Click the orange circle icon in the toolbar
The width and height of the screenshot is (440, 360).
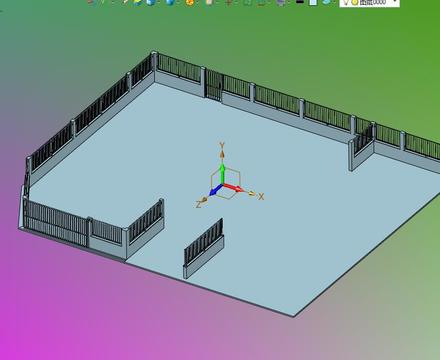click(x=189, y=2)
